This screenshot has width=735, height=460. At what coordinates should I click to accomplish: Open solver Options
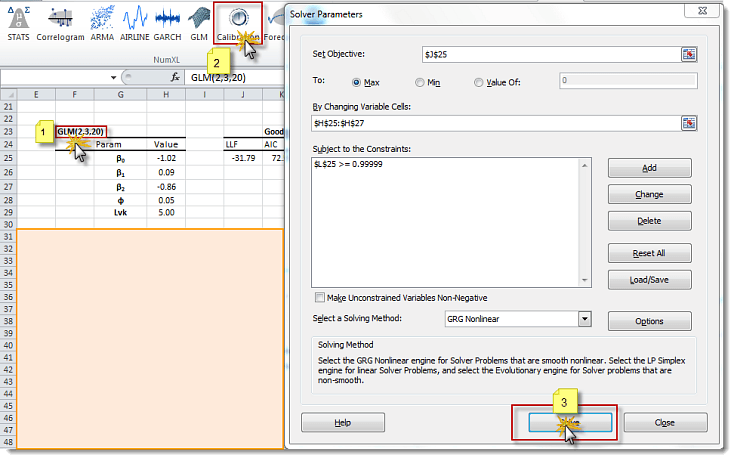(649, 321)
